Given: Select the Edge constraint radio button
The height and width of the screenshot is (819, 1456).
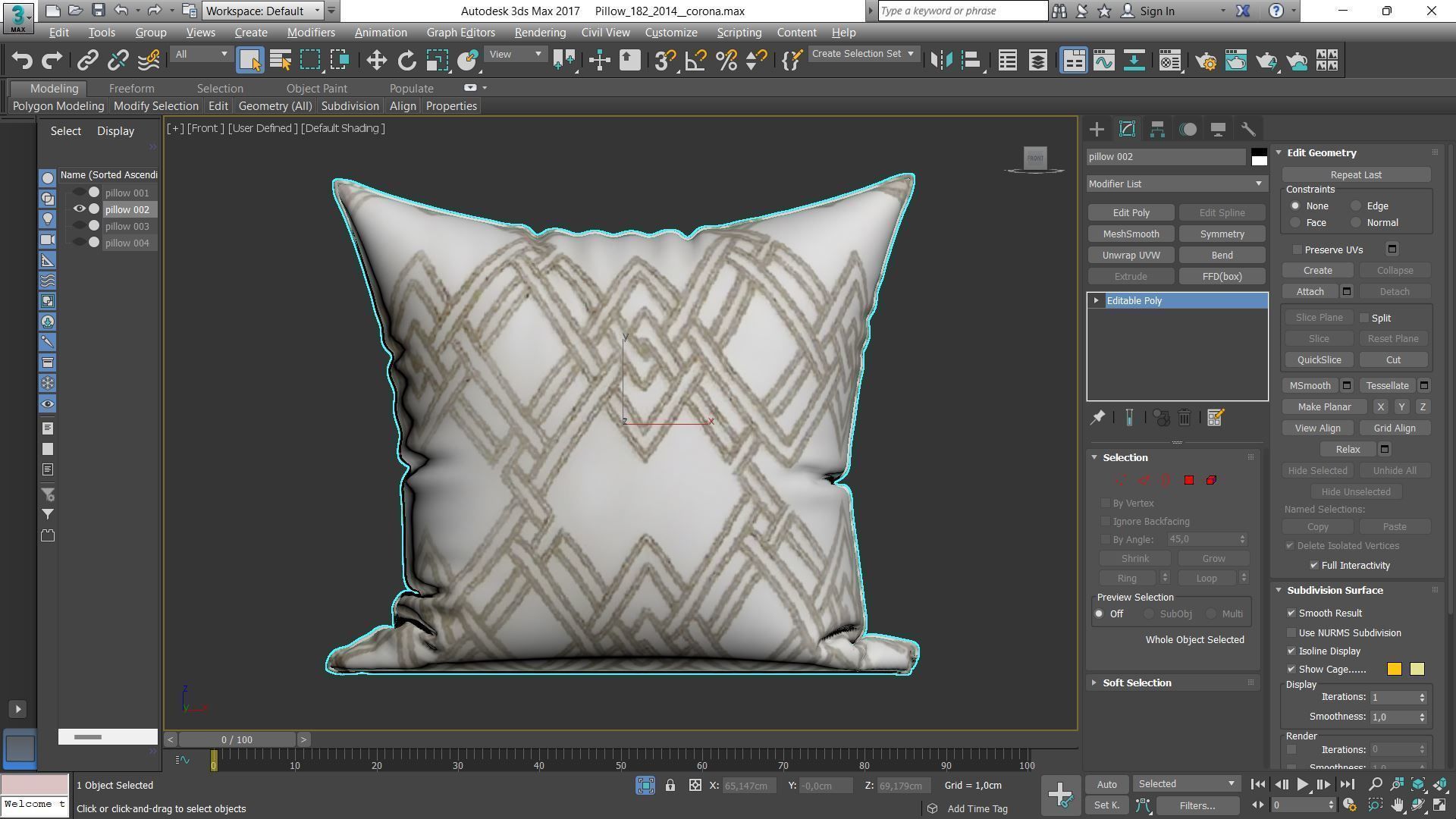Looking at the screenshot, I should (x=1356, y=206).
